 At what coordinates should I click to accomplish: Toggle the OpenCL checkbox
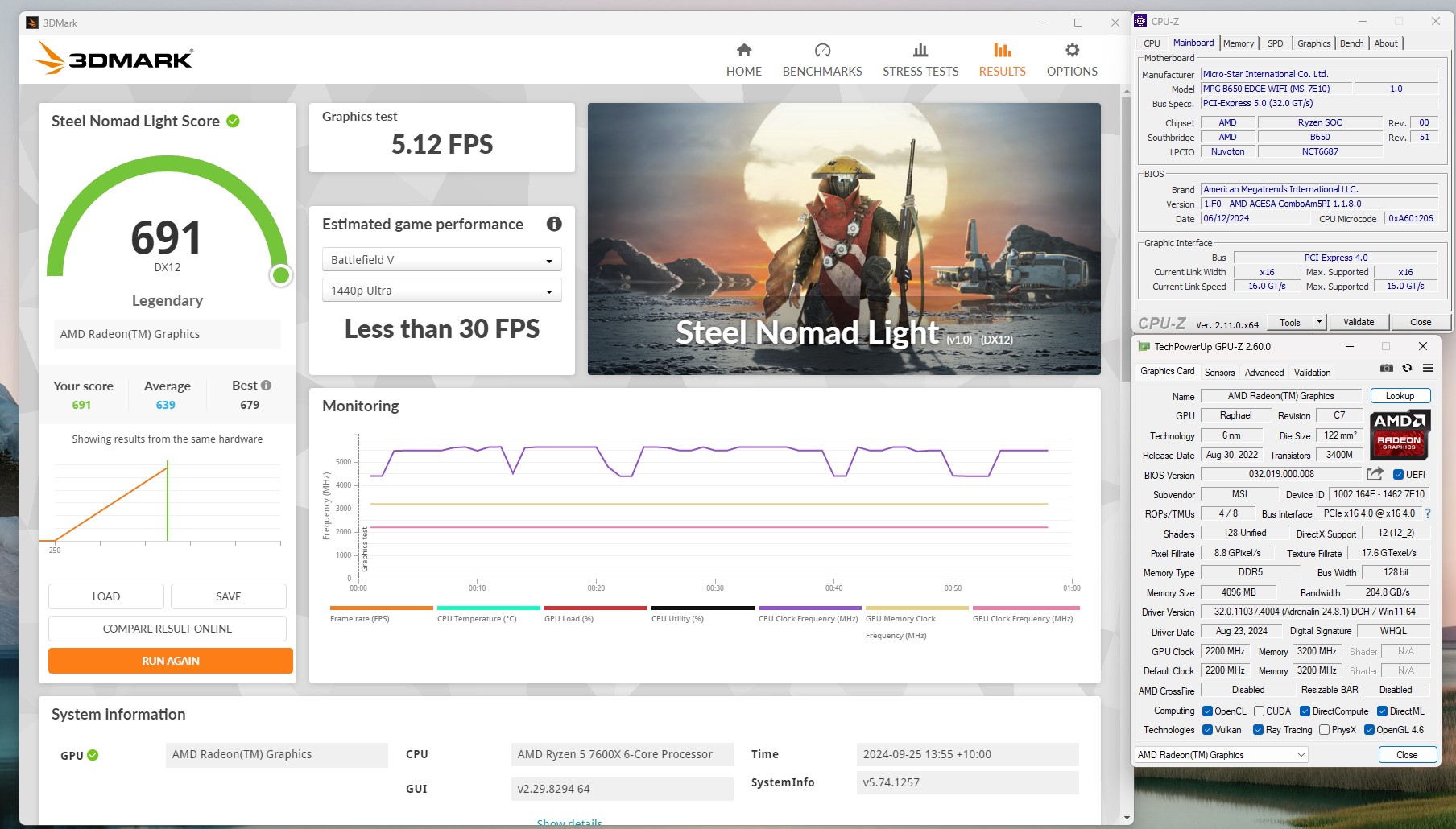[x=1207, y=711]
